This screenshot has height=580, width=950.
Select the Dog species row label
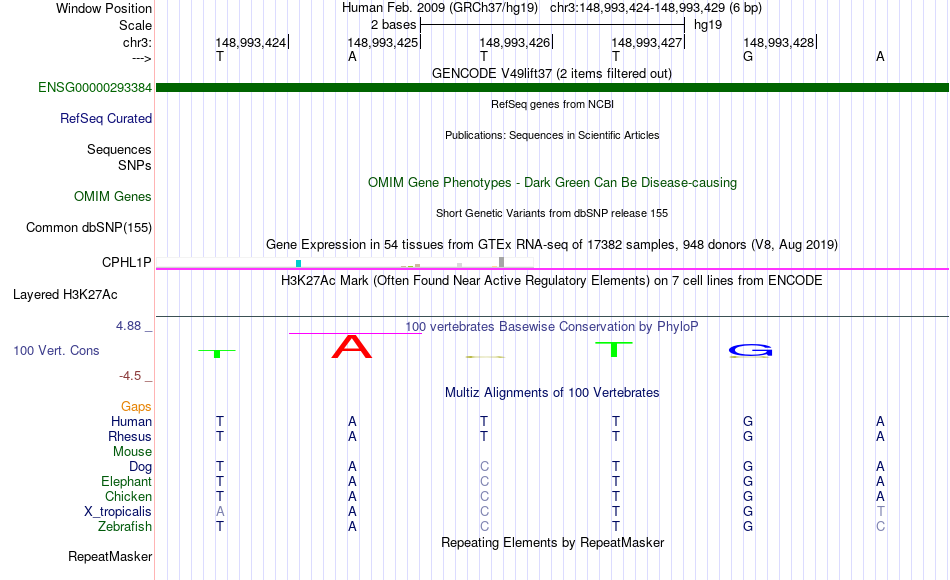140,466
